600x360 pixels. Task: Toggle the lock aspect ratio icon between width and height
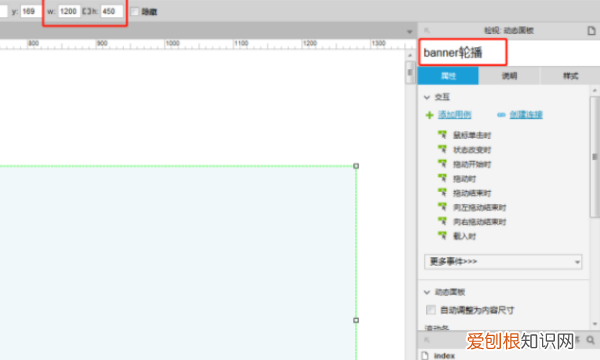86,11
